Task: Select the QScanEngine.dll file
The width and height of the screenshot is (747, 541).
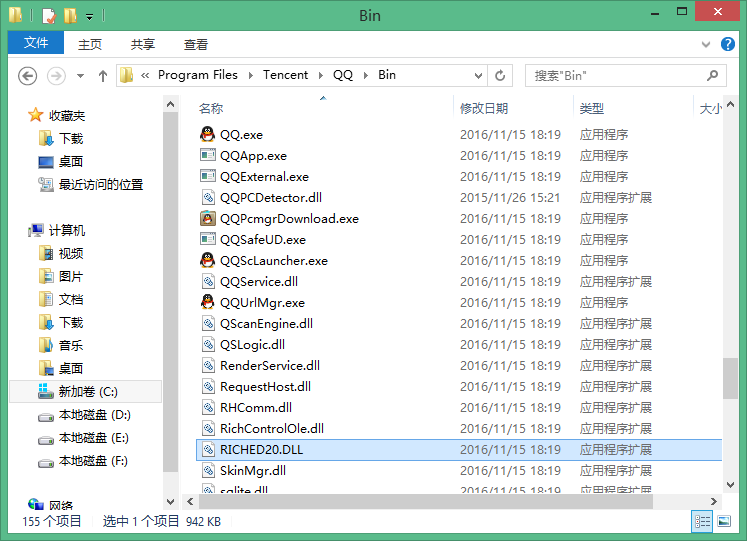Action: click(x=459, y=323)
